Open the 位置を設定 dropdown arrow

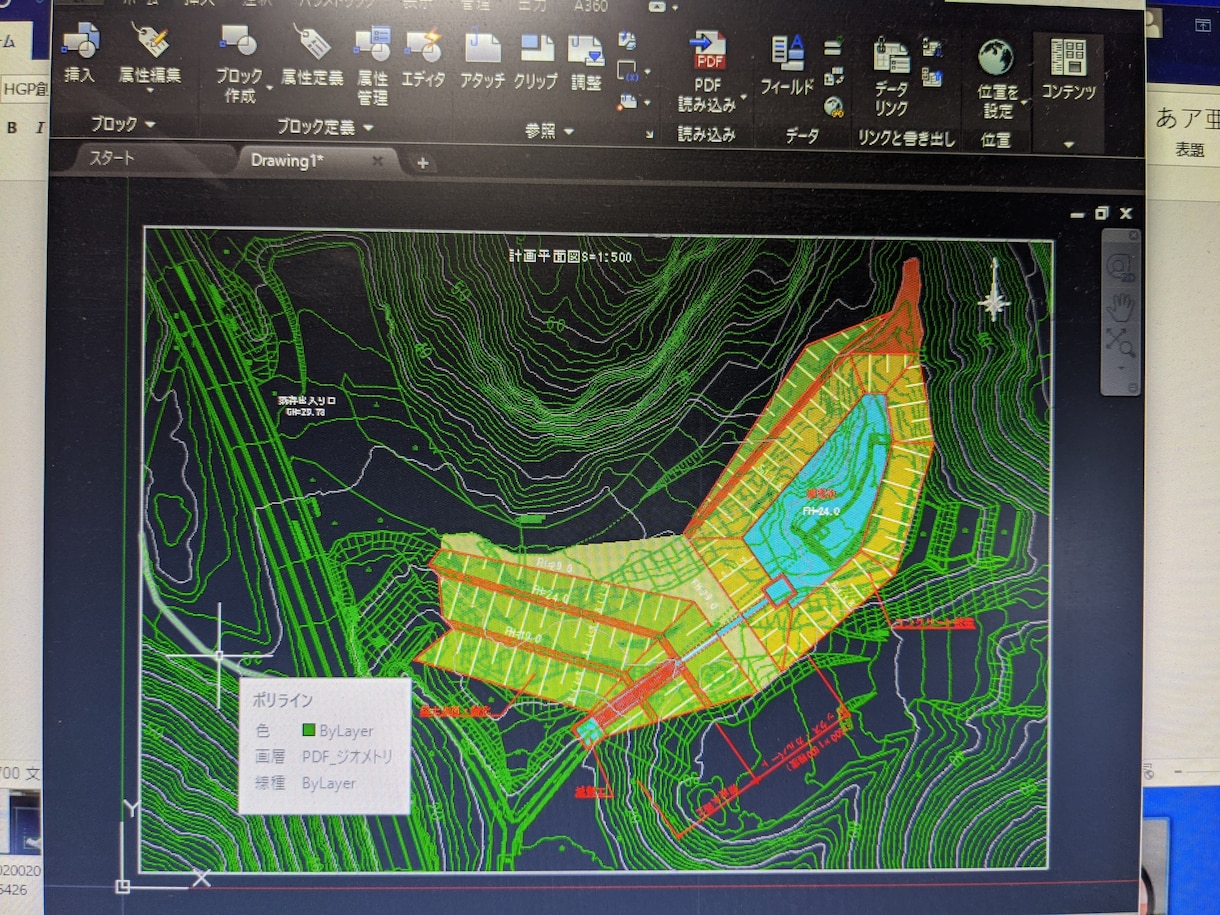coord(1024,101)
